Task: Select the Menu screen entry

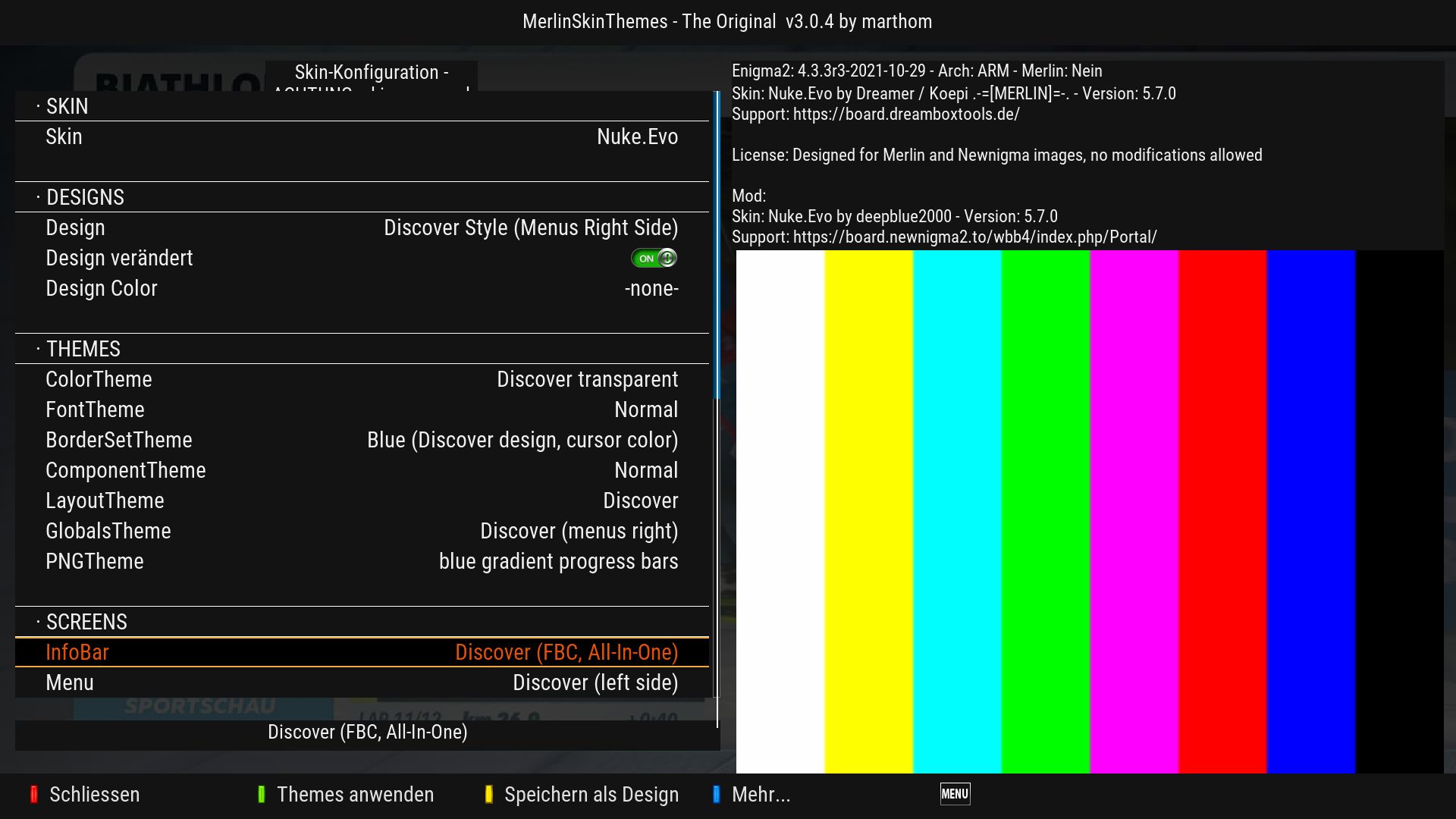Action: coord(362,682)
